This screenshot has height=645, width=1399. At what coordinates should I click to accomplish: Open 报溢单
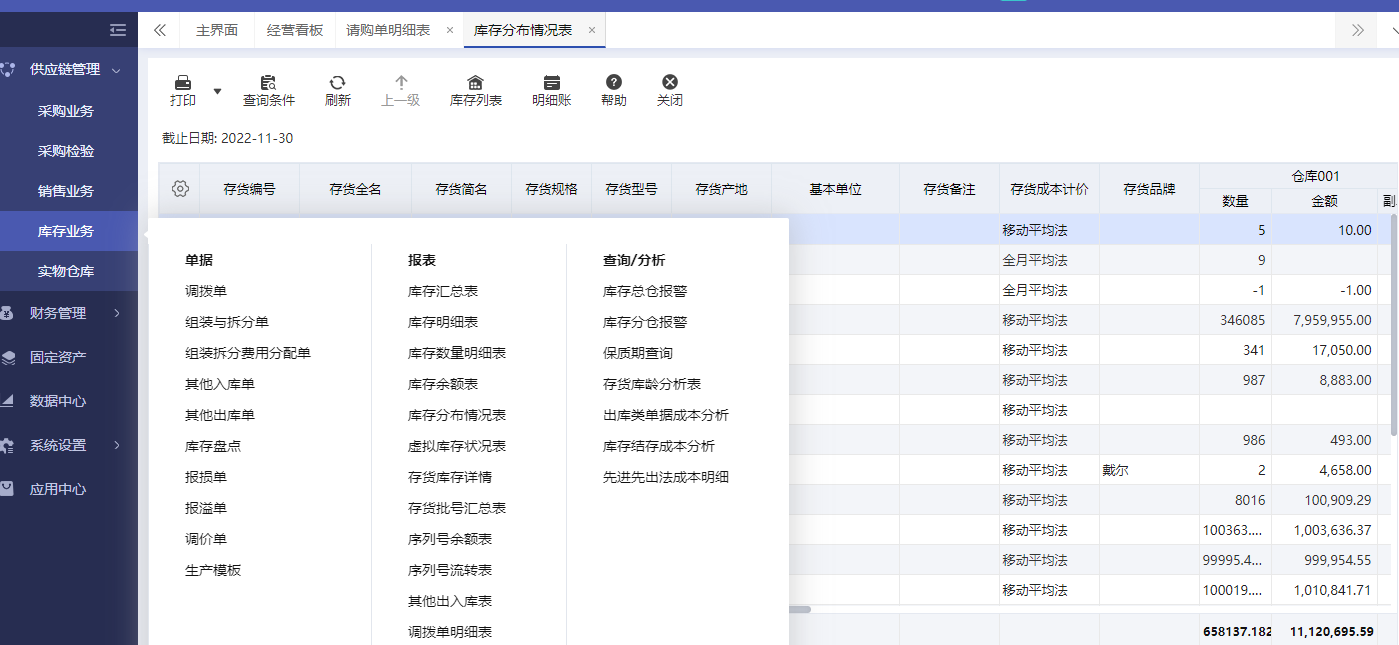(206, 508)
